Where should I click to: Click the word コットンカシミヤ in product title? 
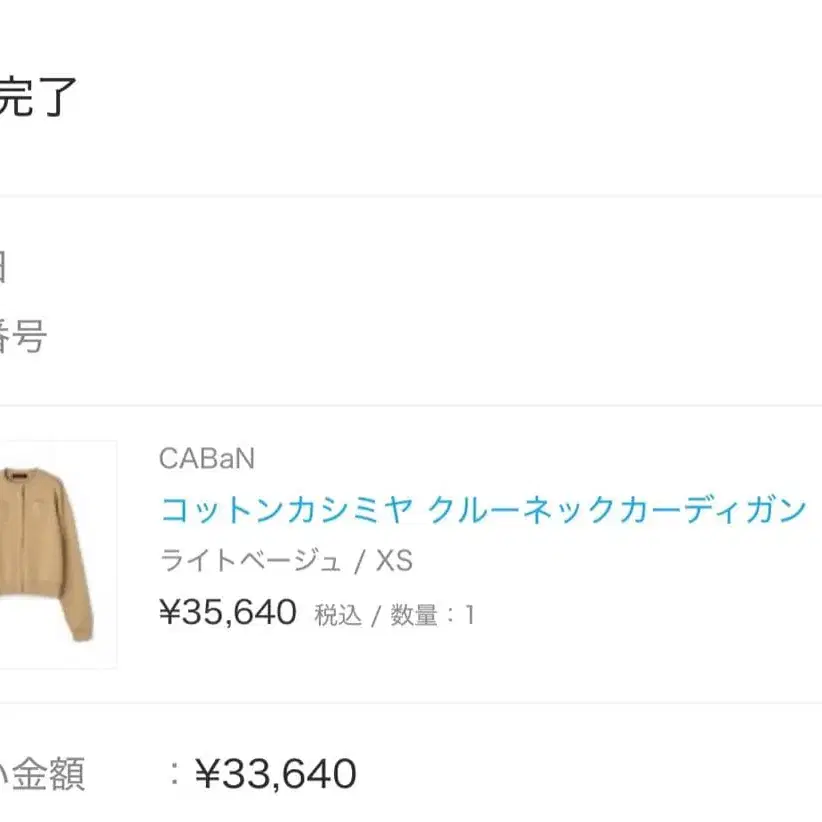286,510
